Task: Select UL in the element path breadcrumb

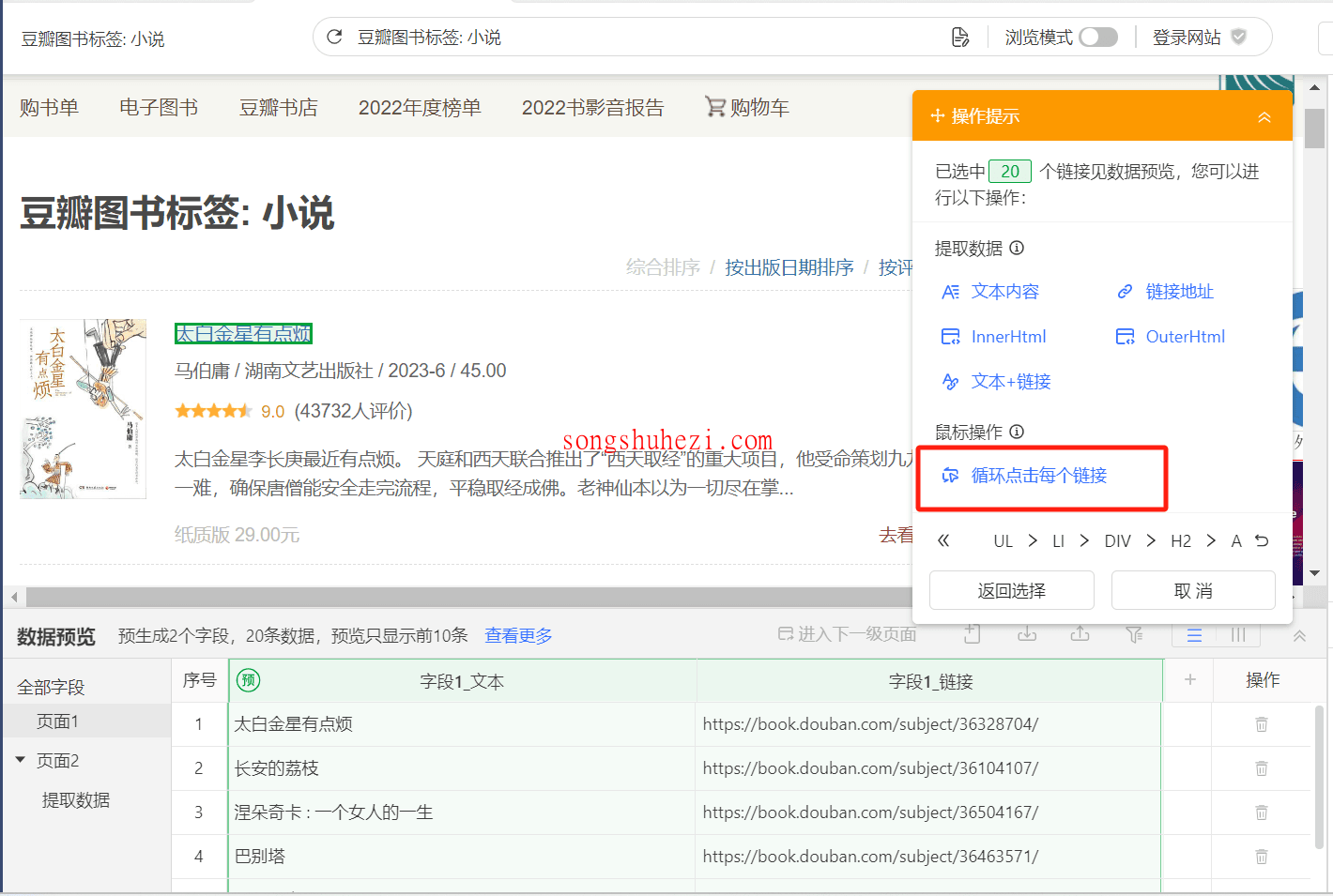Action: 1003,541
